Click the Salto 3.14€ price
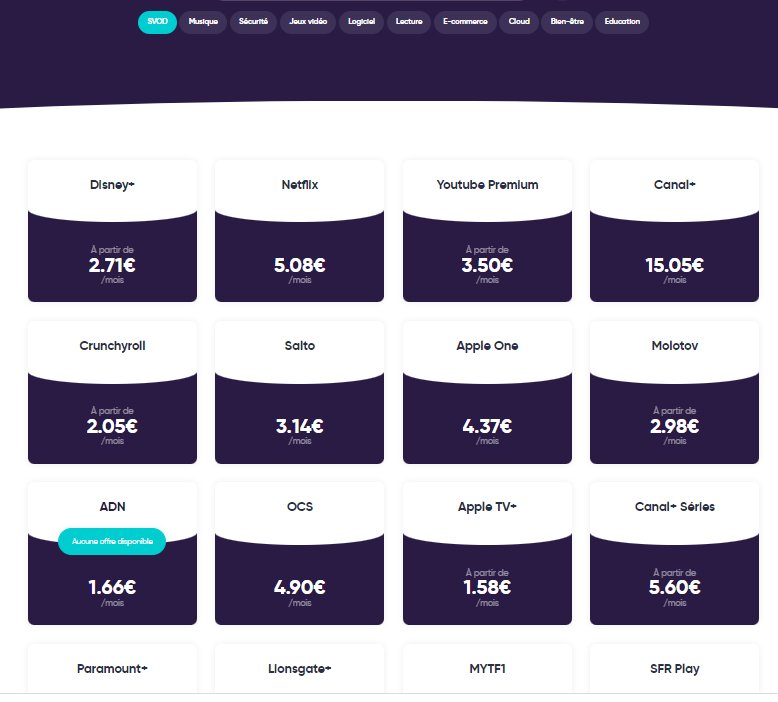The width and height of the screenshot is (778, 702). [300, 426]
